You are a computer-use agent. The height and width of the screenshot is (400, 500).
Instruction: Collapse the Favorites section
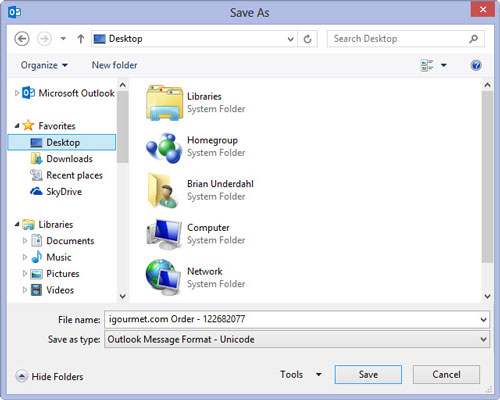(17, 126)
